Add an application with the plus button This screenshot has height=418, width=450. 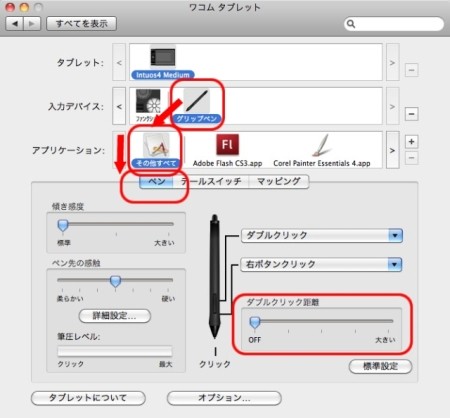pos(411,142)
